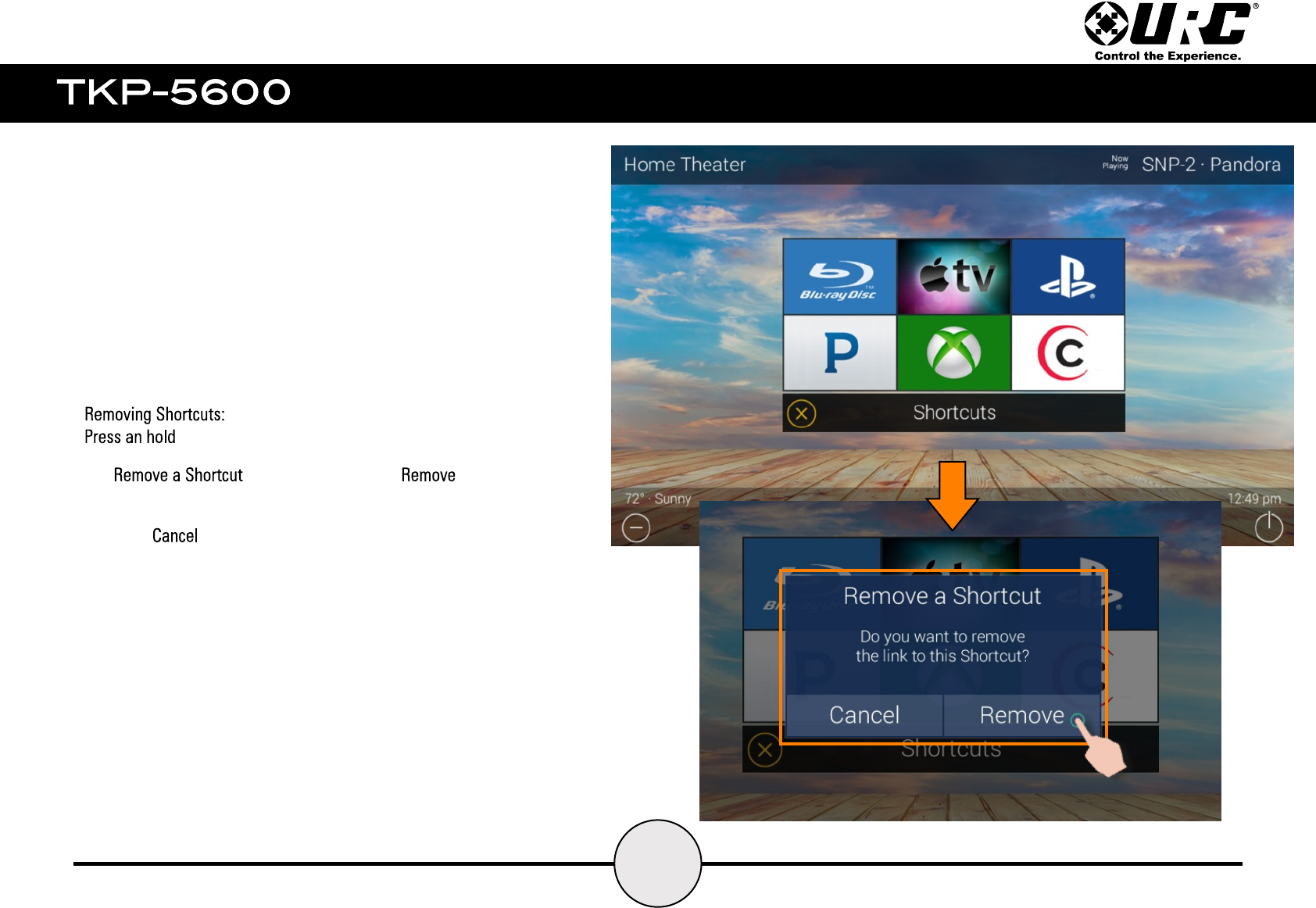The width and height of the screenshot is (1316, 908).
Task: Choose Cancel in the Remove a Shortcut dialog
Action: pyautogui.click(x=864, y=715)
